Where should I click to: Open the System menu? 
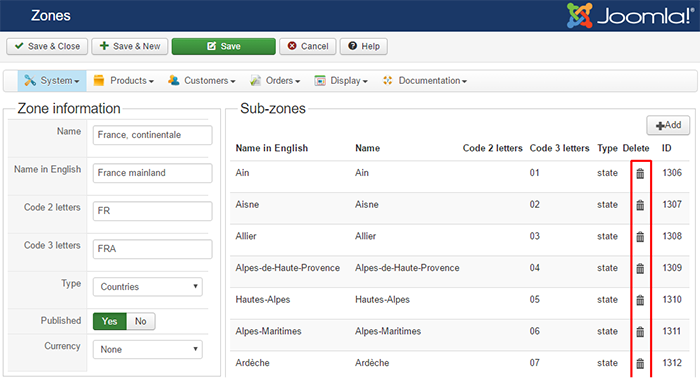click(x=52, y=81)
